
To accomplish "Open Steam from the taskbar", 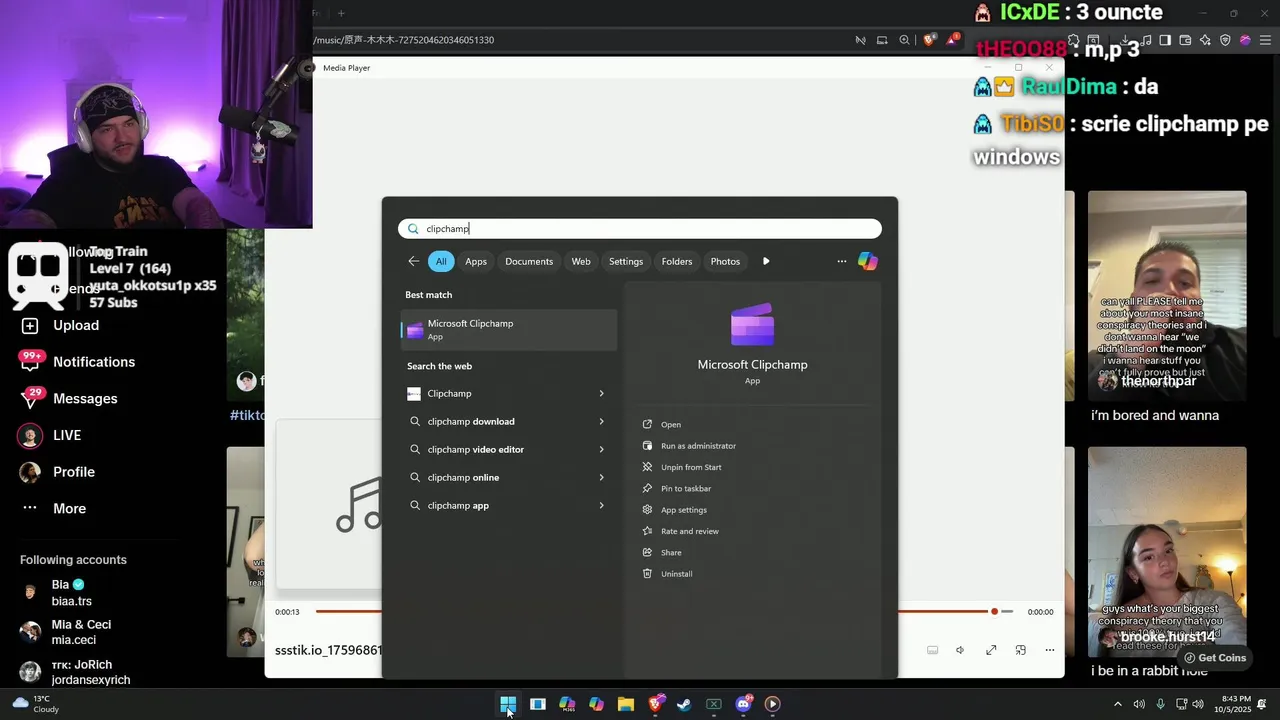I will click(x=684, y=704).
